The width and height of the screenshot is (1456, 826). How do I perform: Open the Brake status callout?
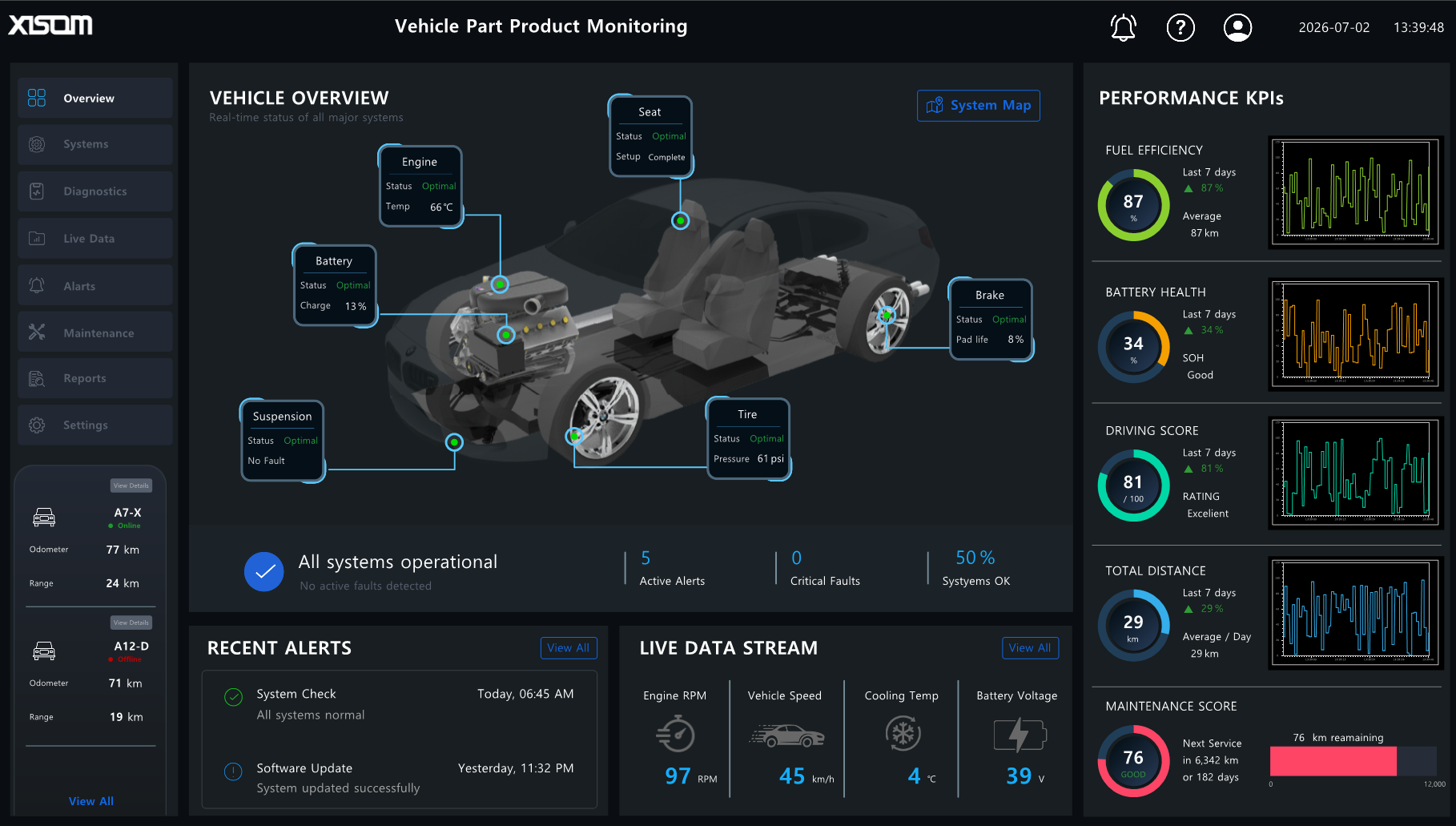click(991, 320)
